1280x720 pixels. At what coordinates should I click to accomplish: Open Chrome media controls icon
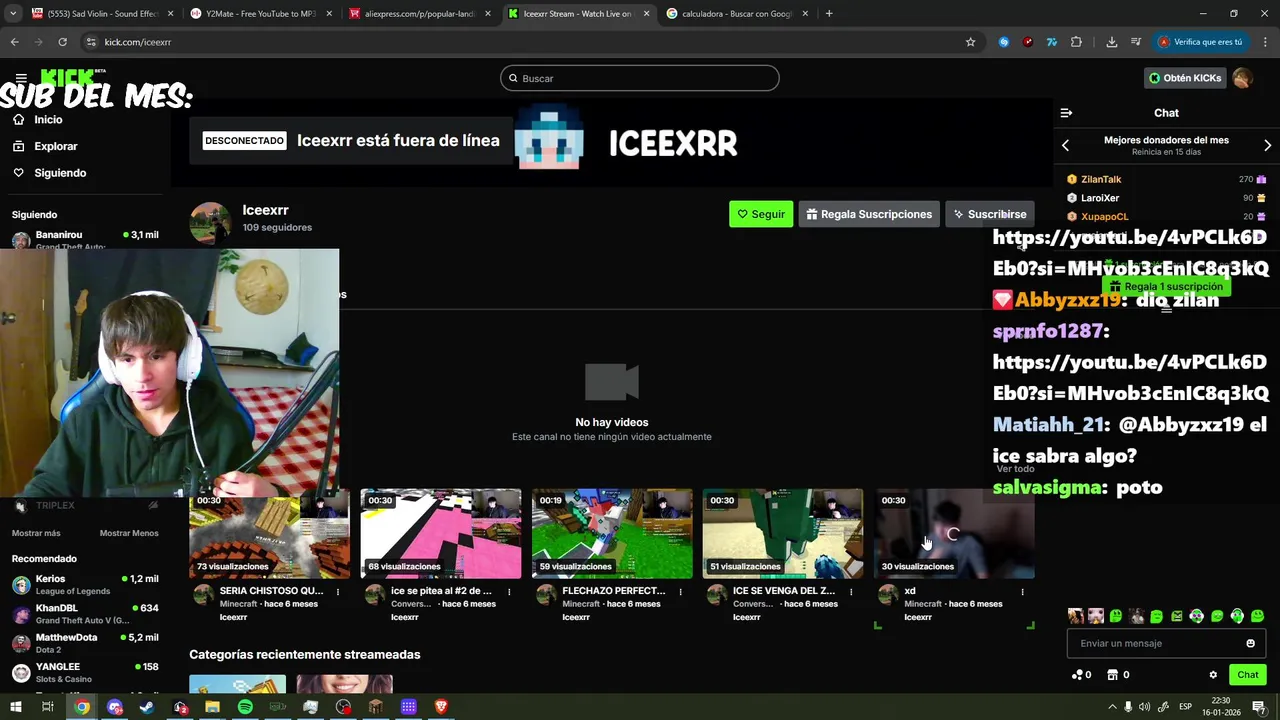[1136, 42]
